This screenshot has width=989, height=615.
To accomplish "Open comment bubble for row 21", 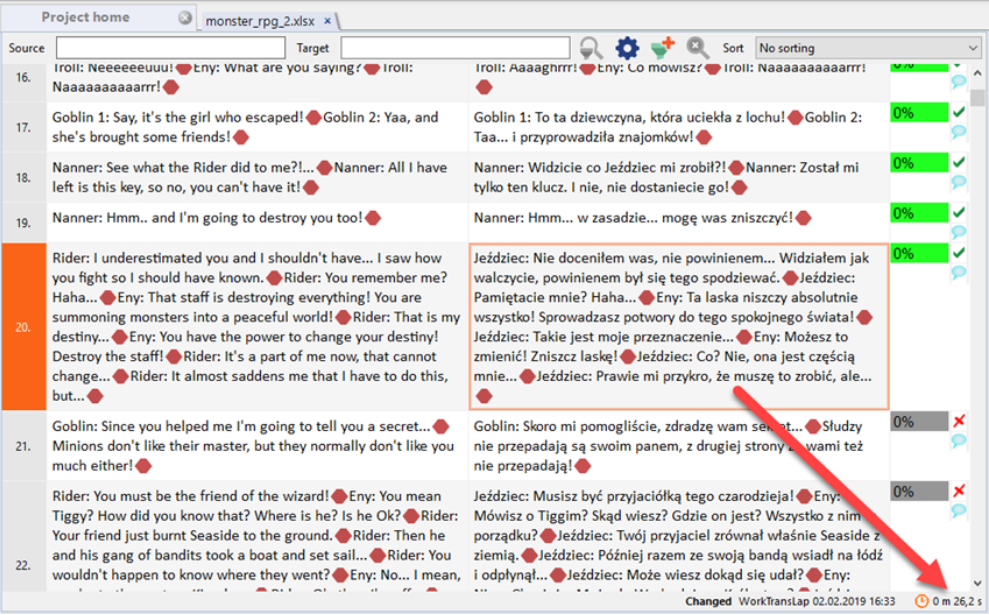I will click(x=959, y=440).
